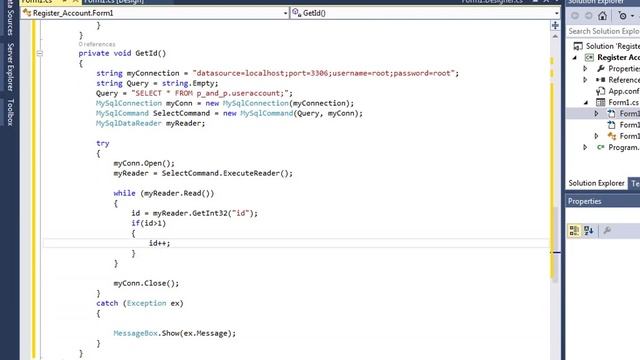640x360 pixels.
Task: Click the editor scrollbar up arrow
Action: 555,37
